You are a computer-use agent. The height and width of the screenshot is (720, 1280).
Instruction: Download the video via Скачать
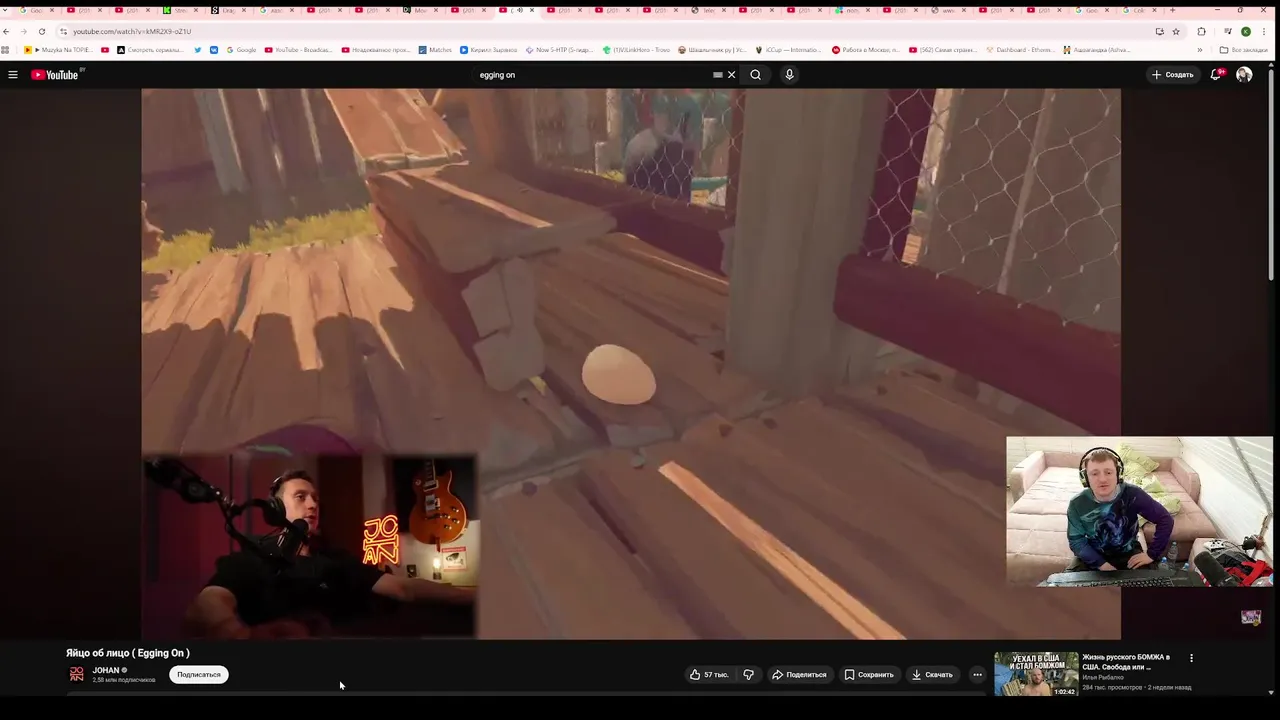pyautogui.click(x=932, y=675)
